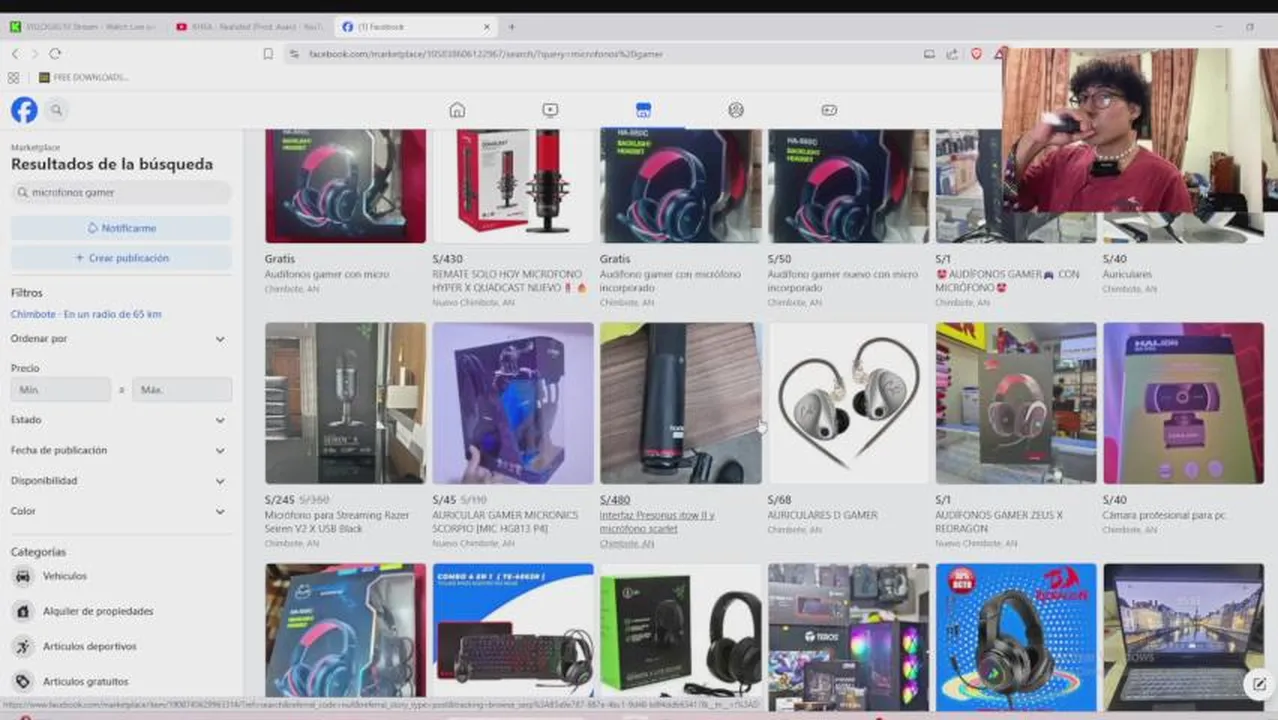
Task: Open the new message compose icon
Action: click(1257, 684)
